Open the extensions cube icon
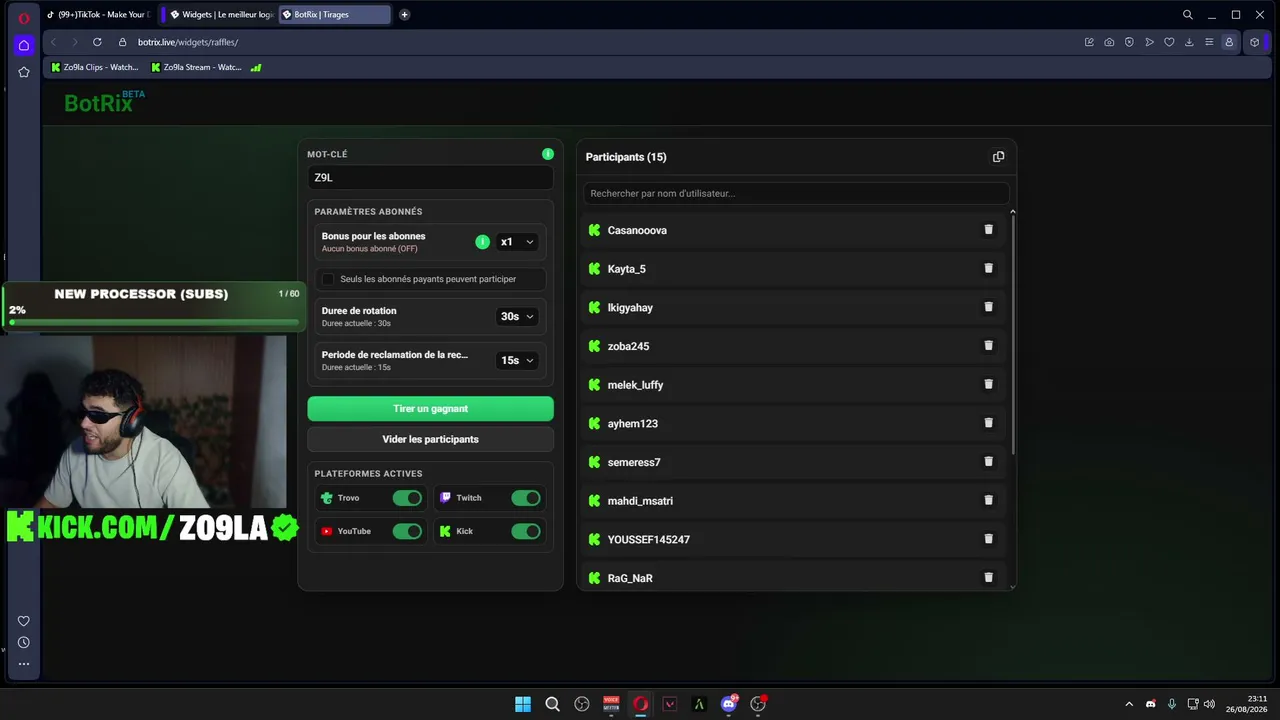 [x=1255, y=42]
